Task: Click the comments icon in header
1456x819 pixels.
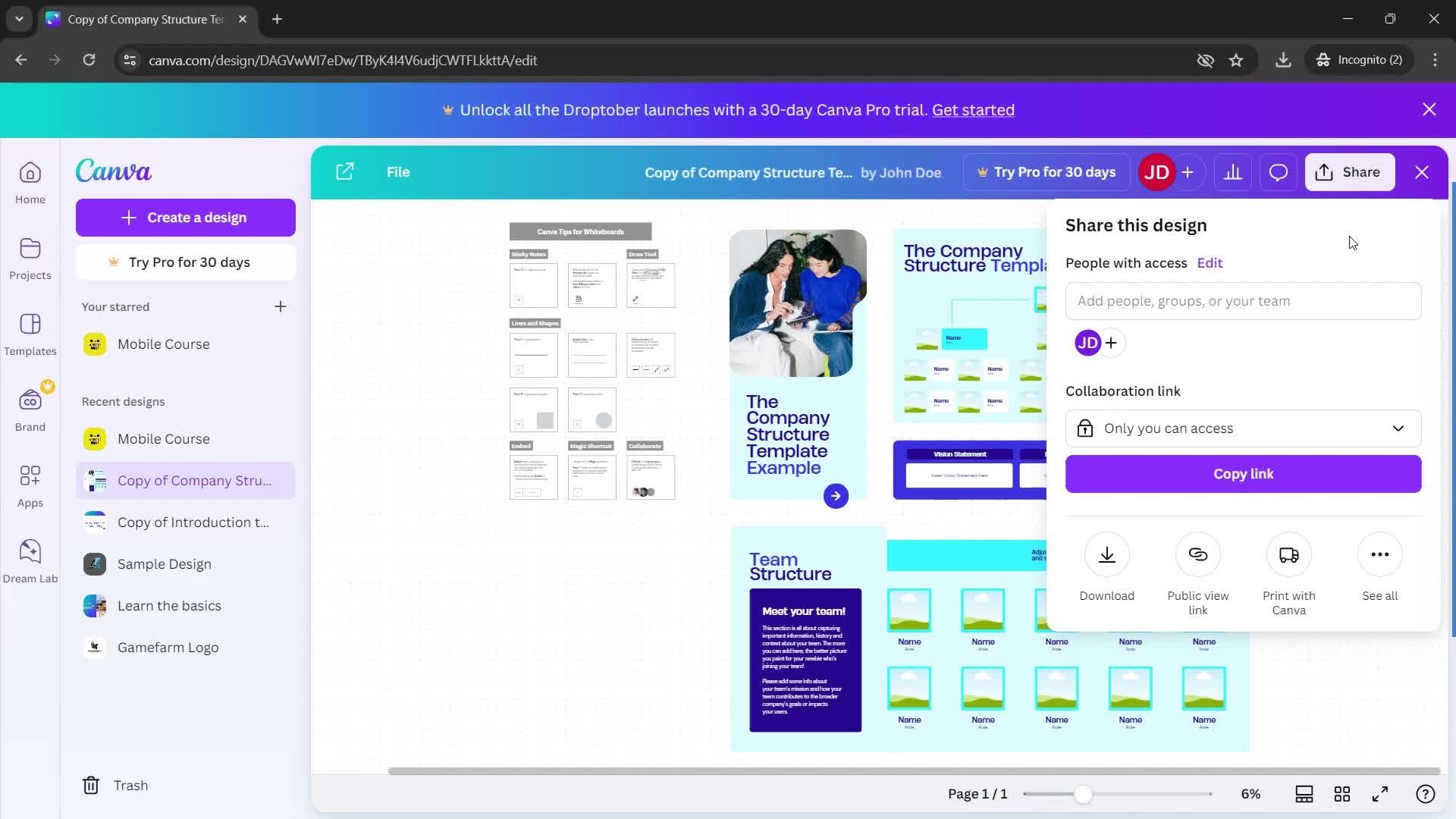Action: coord(1279,172)
